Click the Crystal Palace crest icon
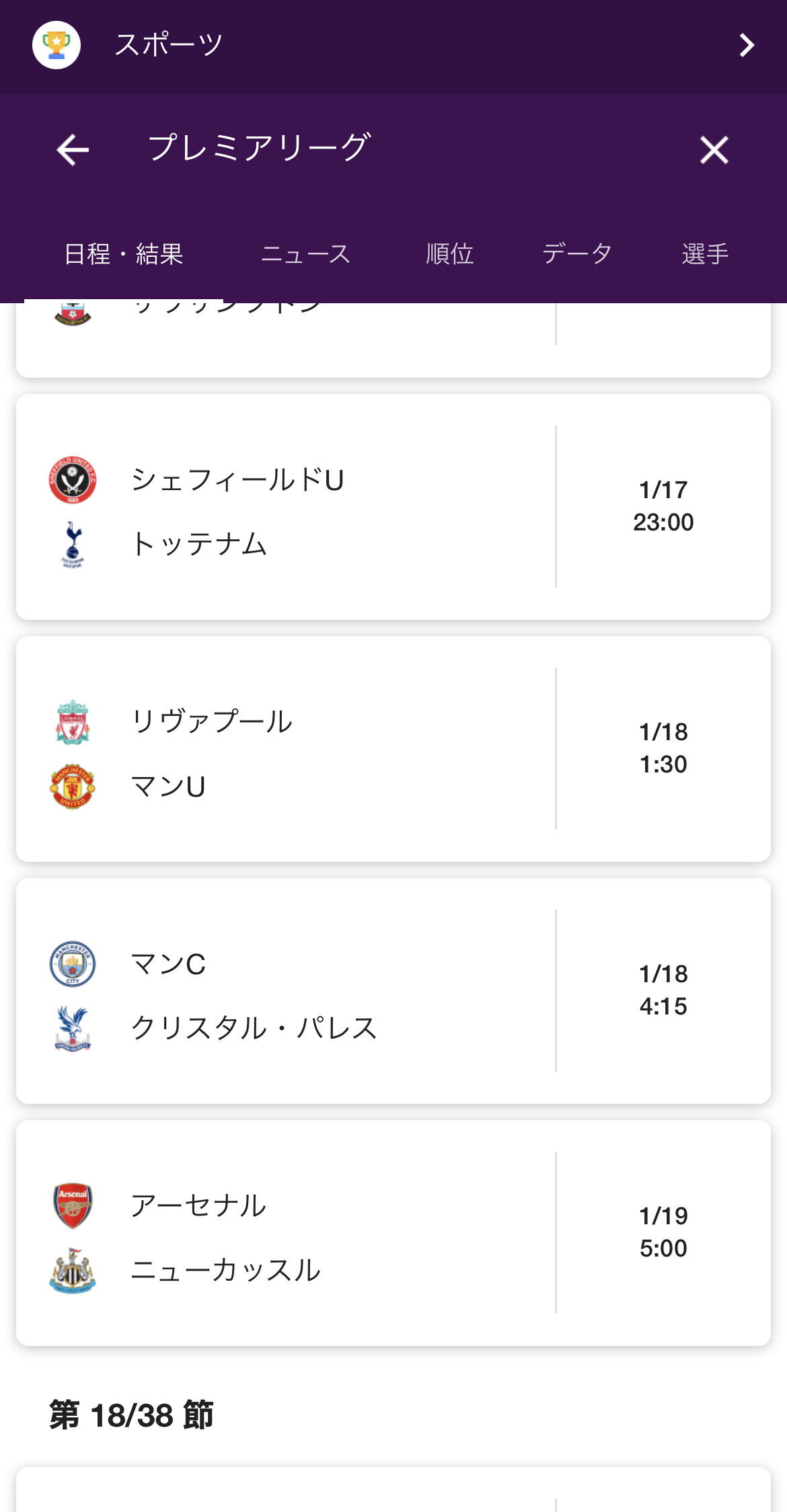Viewport: 787px width, 1512px height. tap(73, 1029)
